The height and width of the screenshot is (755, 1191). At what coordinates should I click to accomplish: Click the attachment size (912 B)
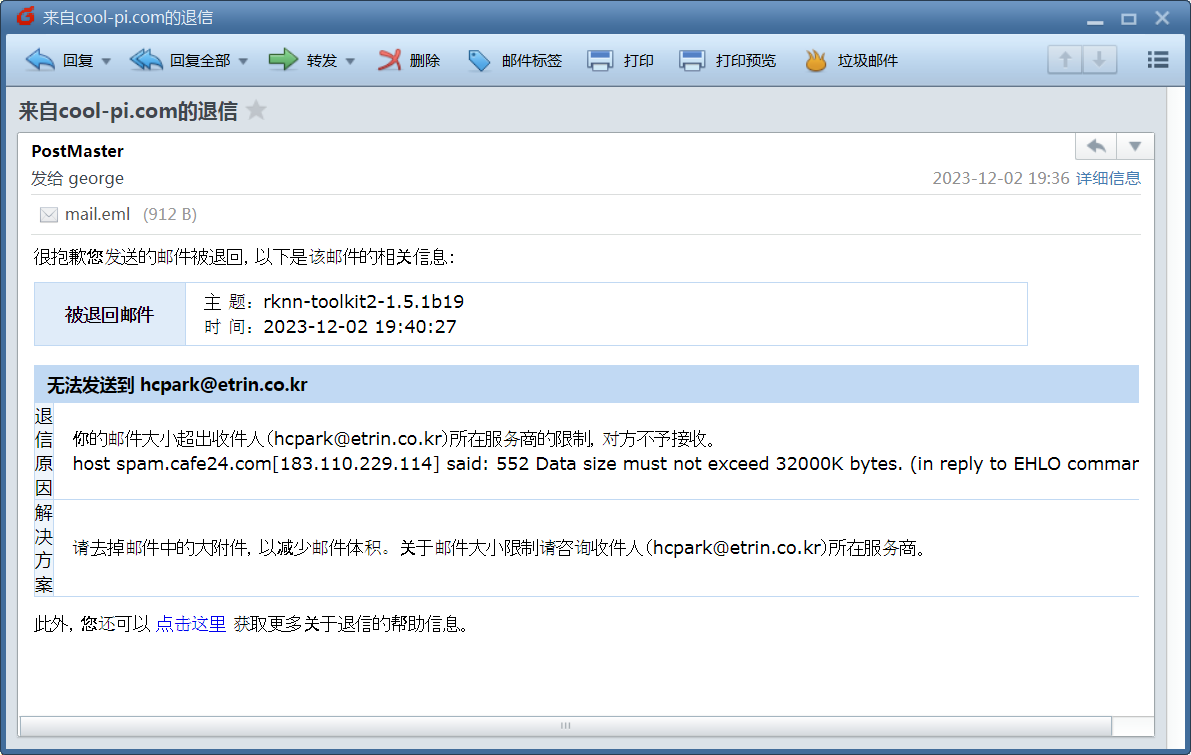pyautogui.click(x=170, y=214)
